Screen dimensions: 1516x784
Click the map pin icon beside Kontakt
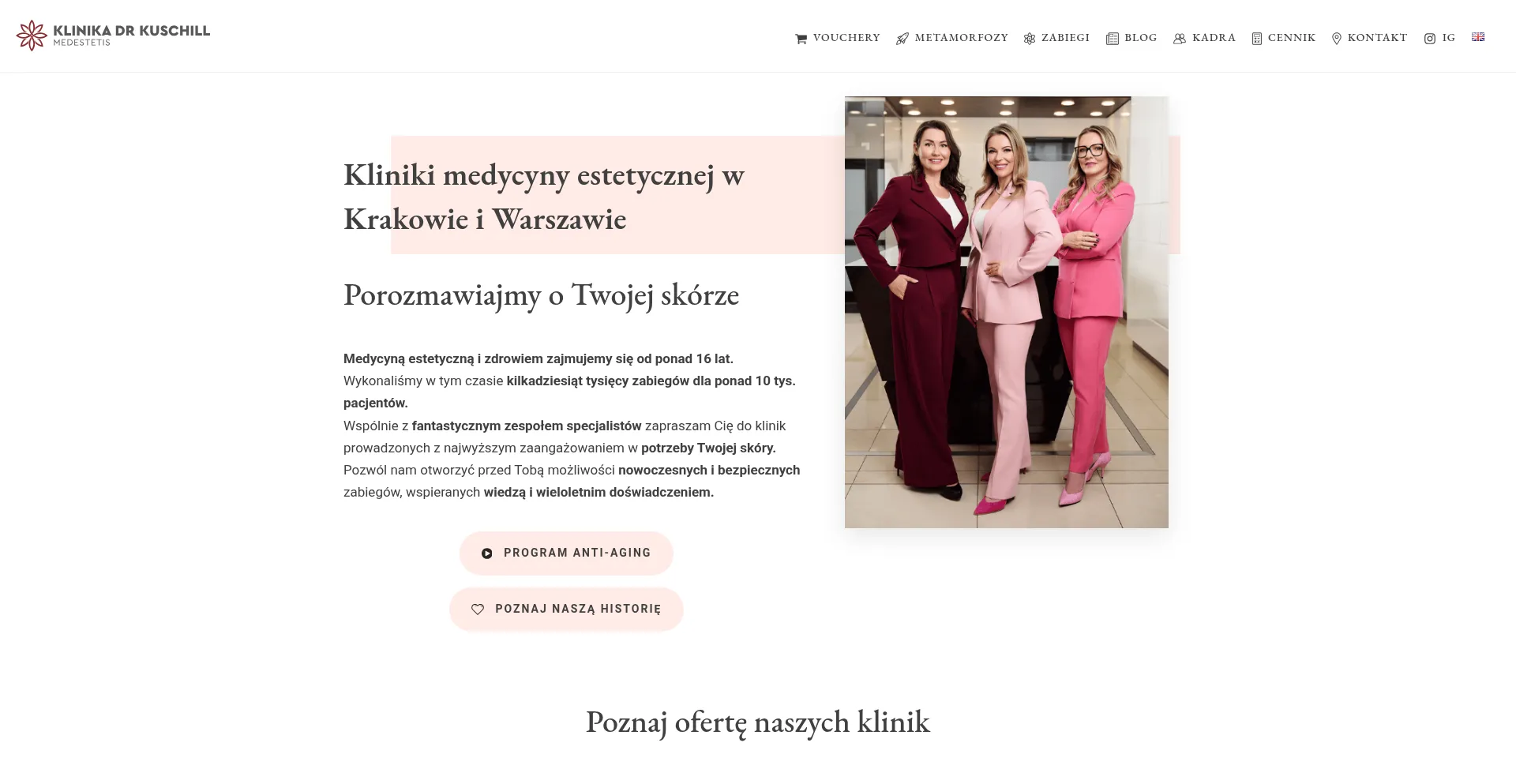(x=1337, y=39)
